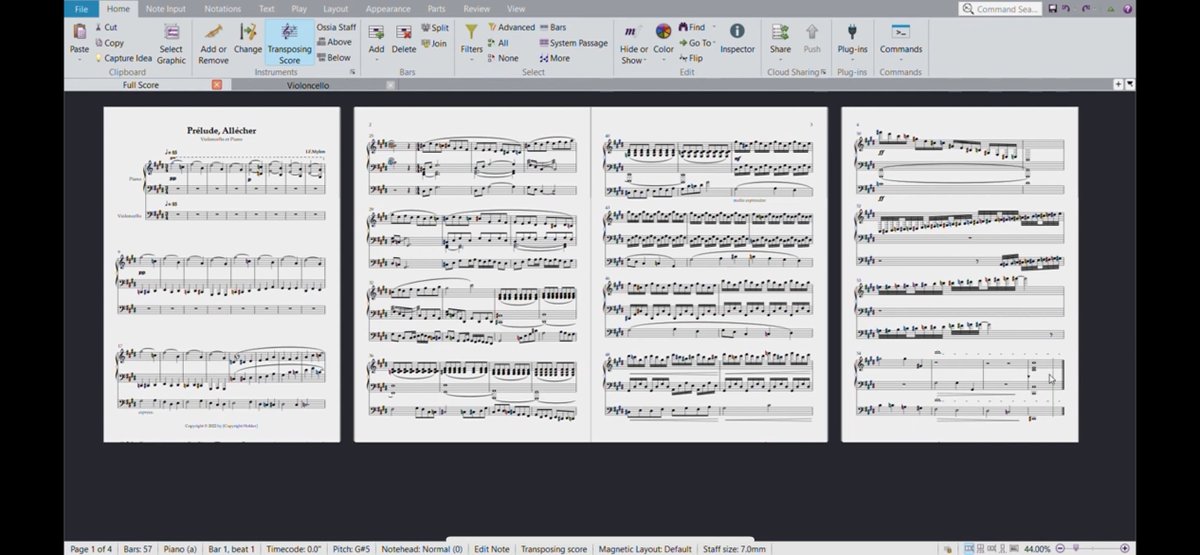Open the Commands dropdown
This screenshot has height=555, width=1200.
(x=900, y=40)
